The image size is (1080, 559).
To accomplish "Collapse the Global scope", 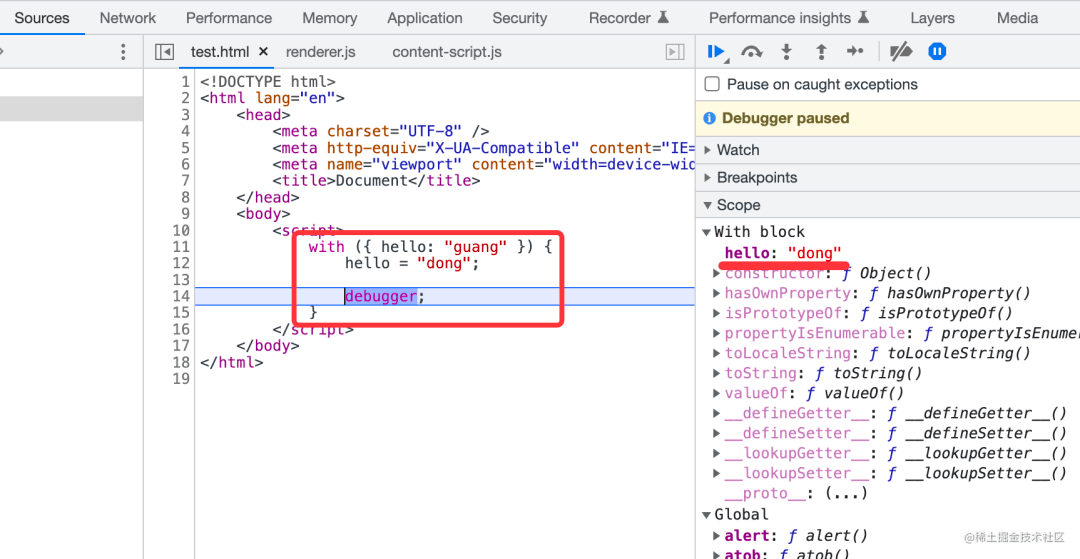I will point(706,514).
